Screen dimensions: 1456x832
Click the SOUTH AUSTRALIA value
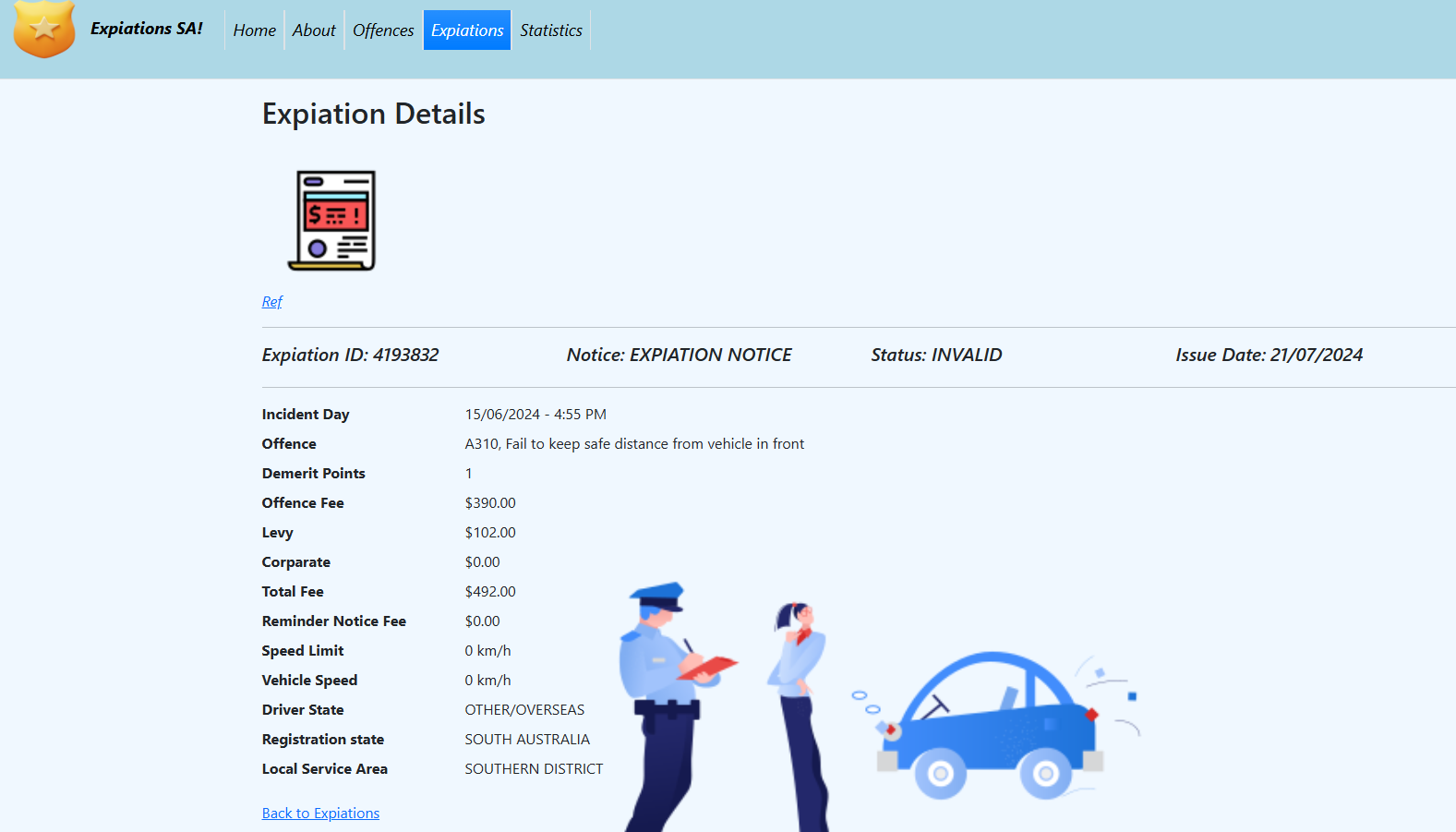527,740
